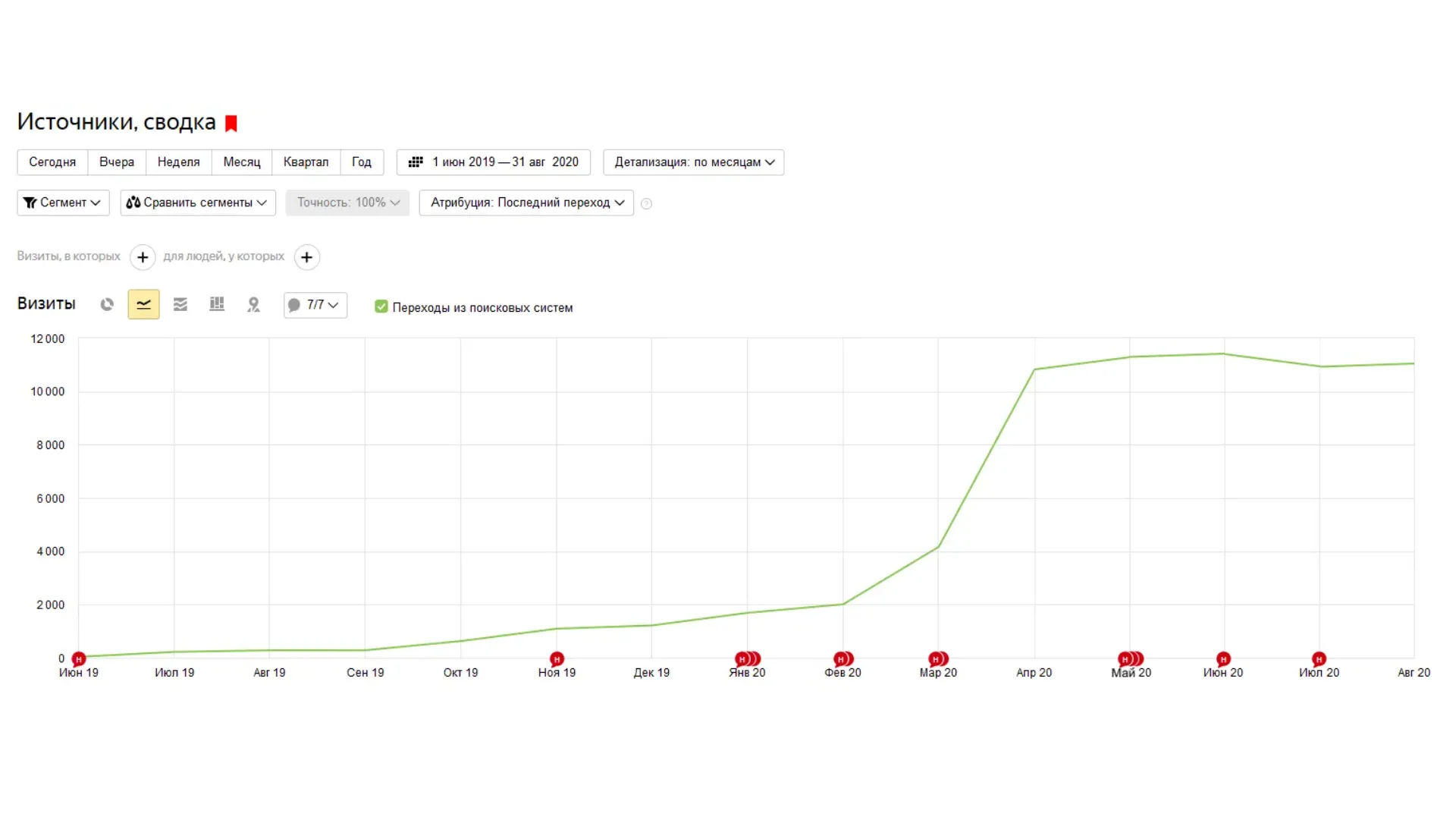Click the note marker at Июл 20
Viewport: 1456px width, 820px height.
coord(1319,658)
